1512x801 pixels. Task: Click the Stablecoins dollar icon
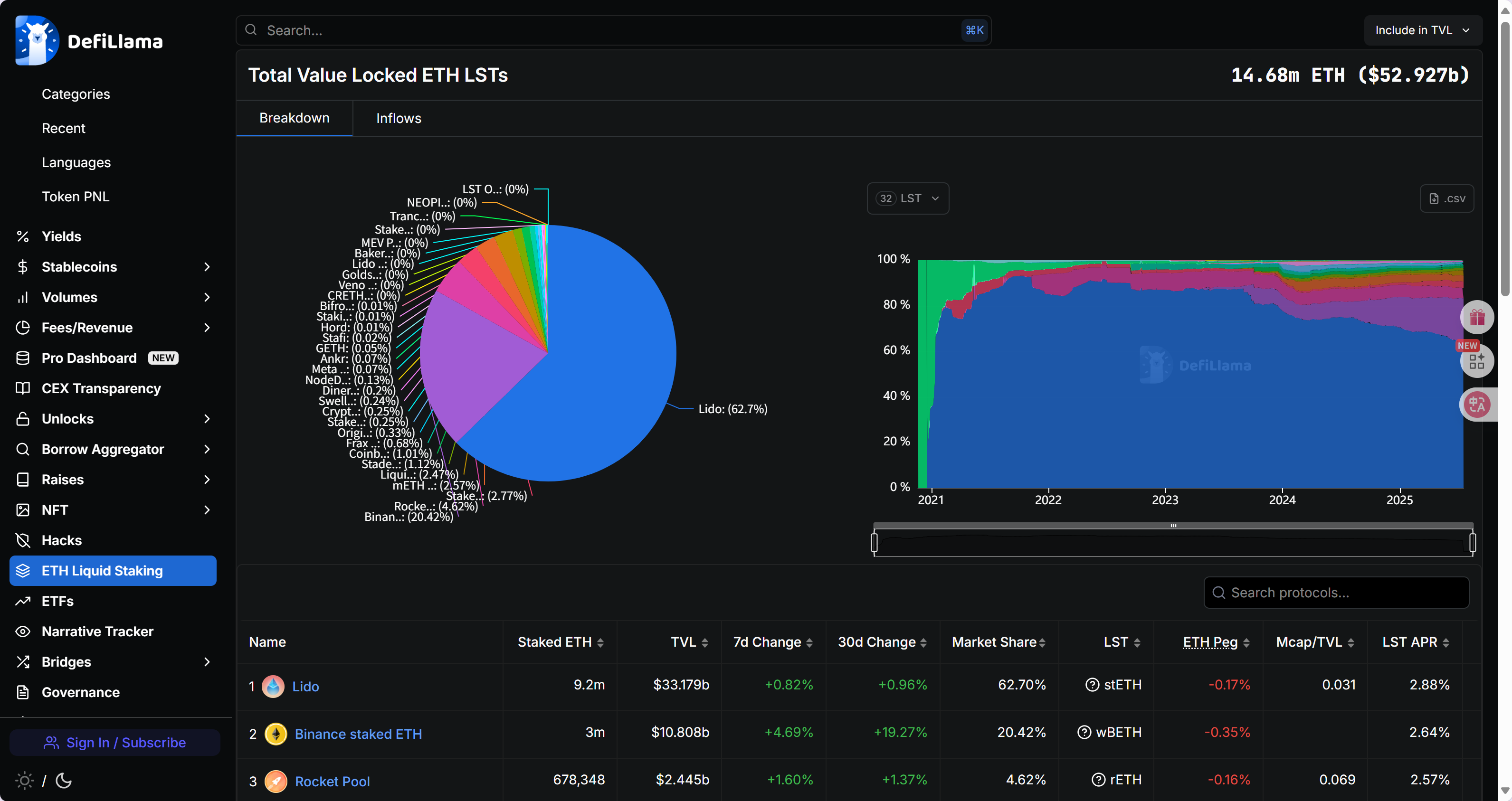(23, 267)
